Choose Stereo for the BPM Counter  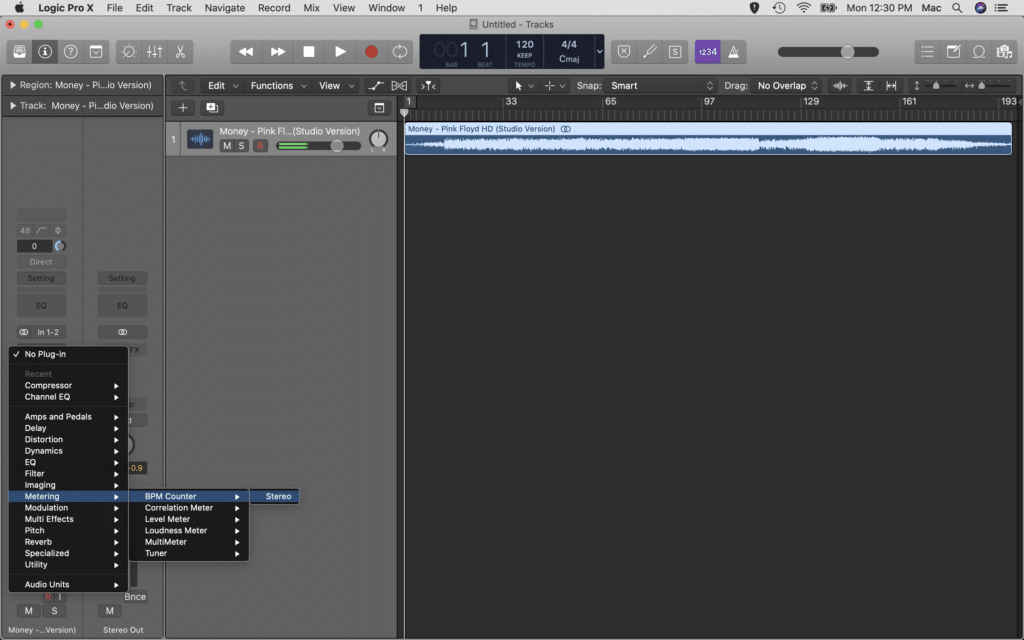tap(276, 496)
